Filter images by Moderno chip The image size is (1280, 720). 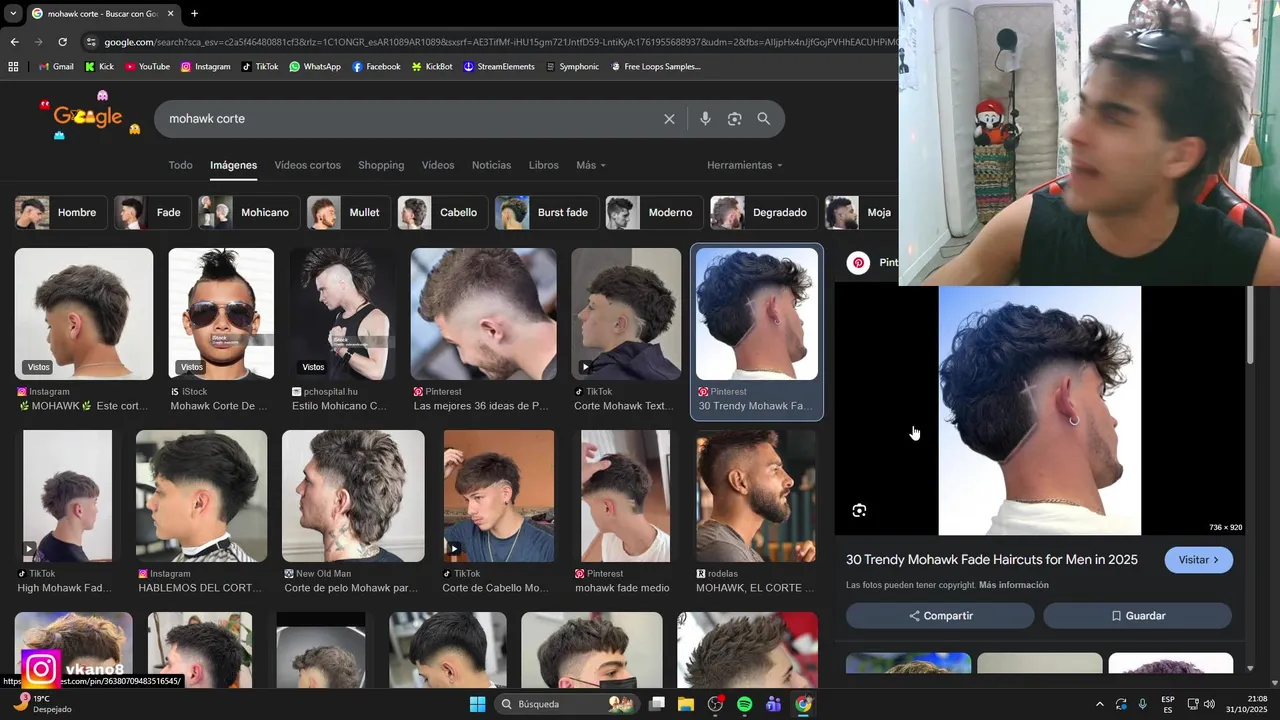tap(654, 213)
